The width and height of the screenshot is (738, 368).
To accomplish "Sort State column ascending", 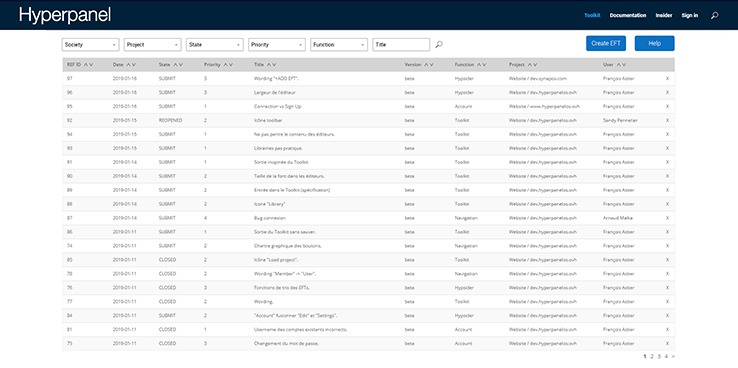I will (x=175, y=64).
